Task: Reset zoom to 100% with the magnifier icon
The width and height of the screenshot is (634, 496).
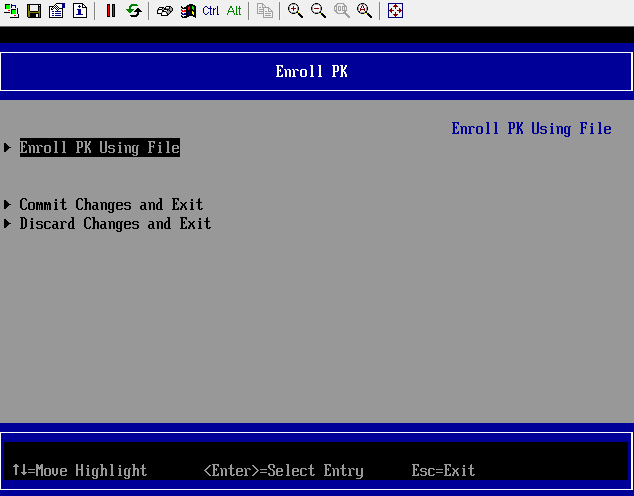Action: (x=341, y=11)
